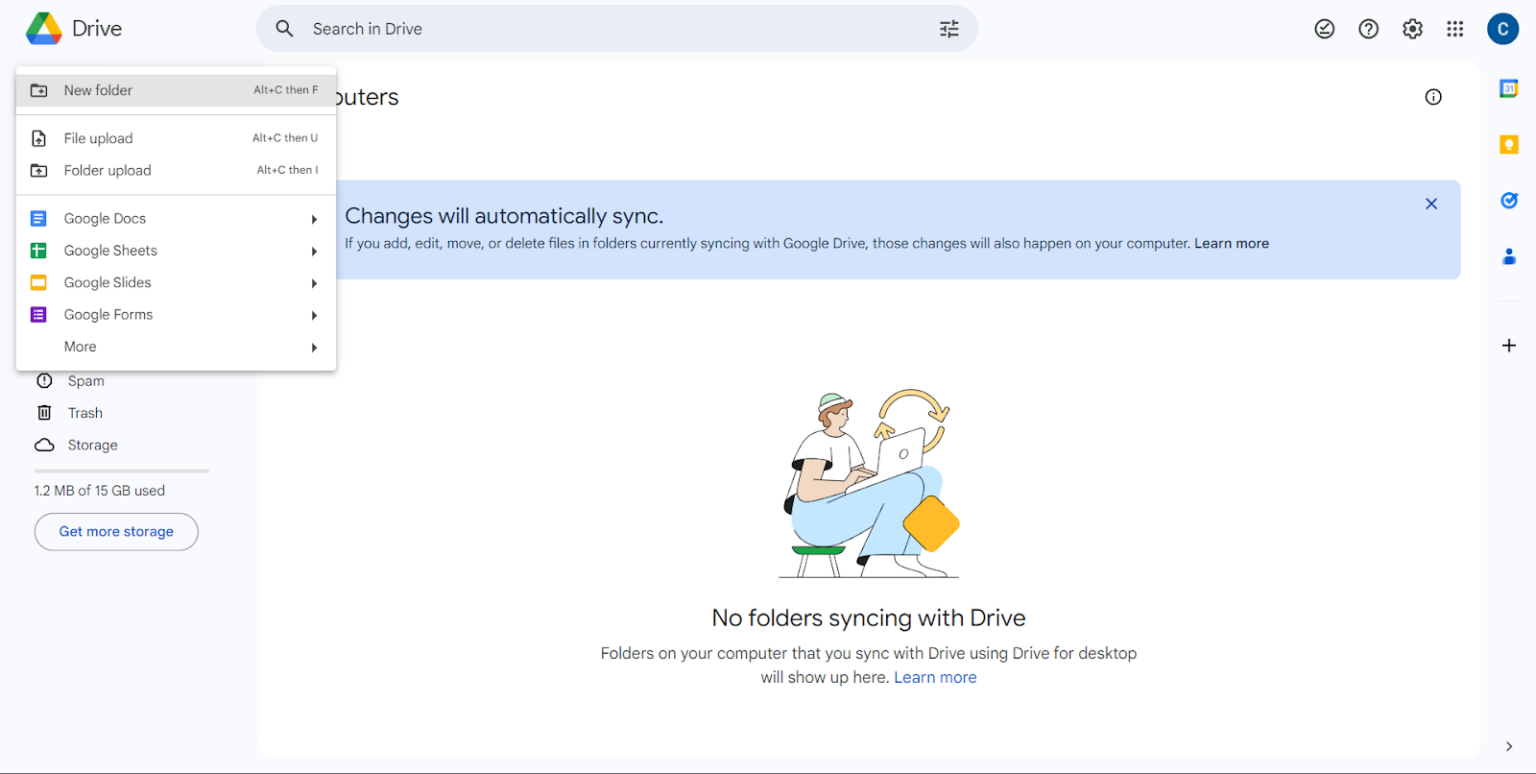Viewport: 1536px width, 774px height.
Task: Expand the Google Slides submenu arrow
Action: [314, 283]
